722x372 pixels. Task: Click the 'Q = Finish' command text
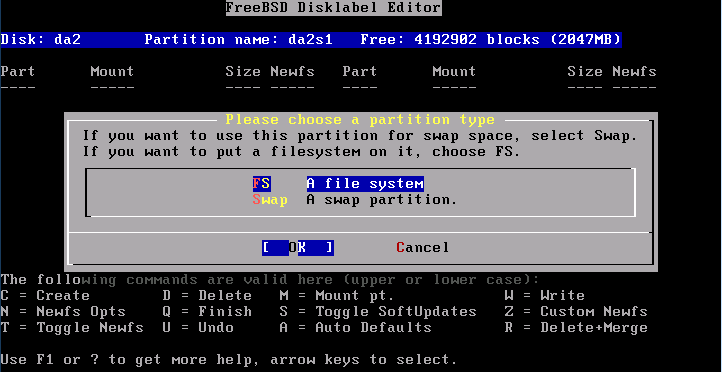[207, 312]
